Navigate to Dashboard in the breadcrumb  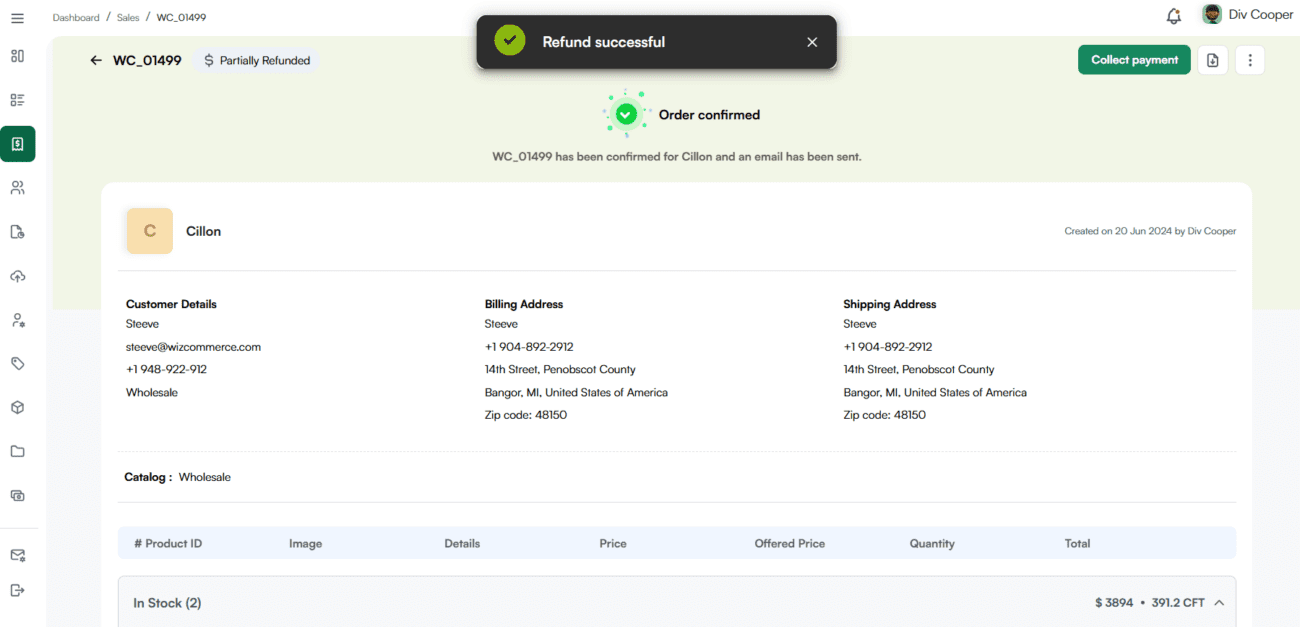tap(76, 17)
